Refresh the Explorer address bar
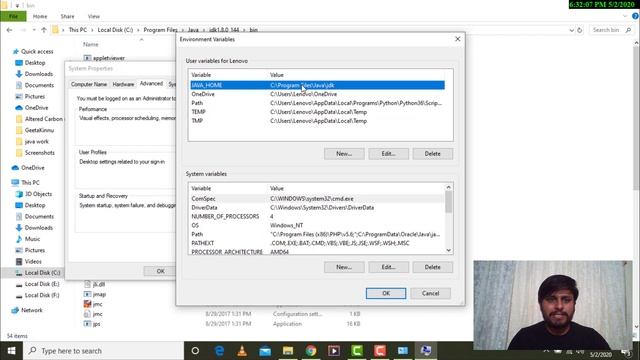 (580, 30)
